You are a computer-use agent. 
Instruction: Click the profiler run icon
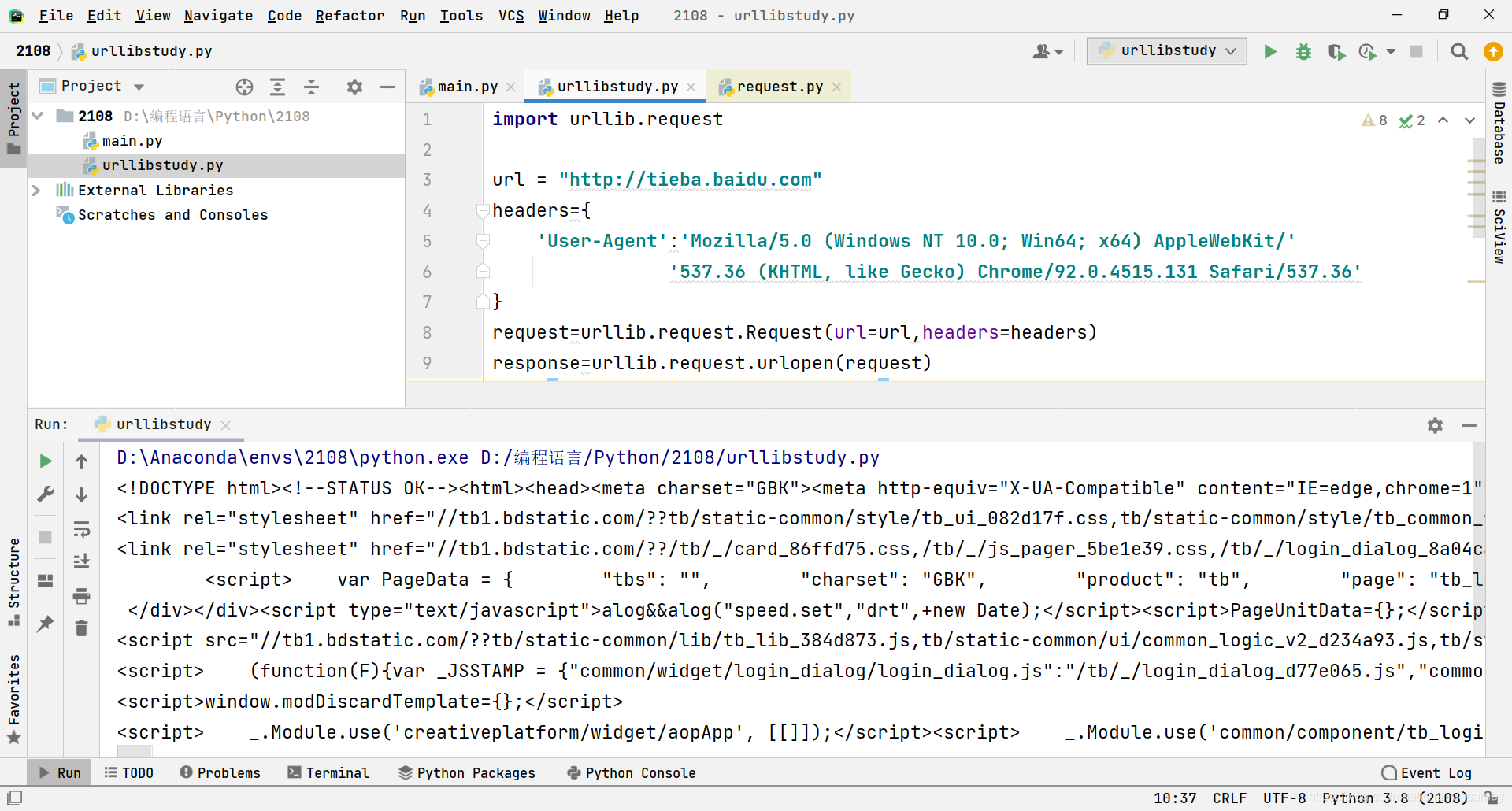tap(1367, 51)
